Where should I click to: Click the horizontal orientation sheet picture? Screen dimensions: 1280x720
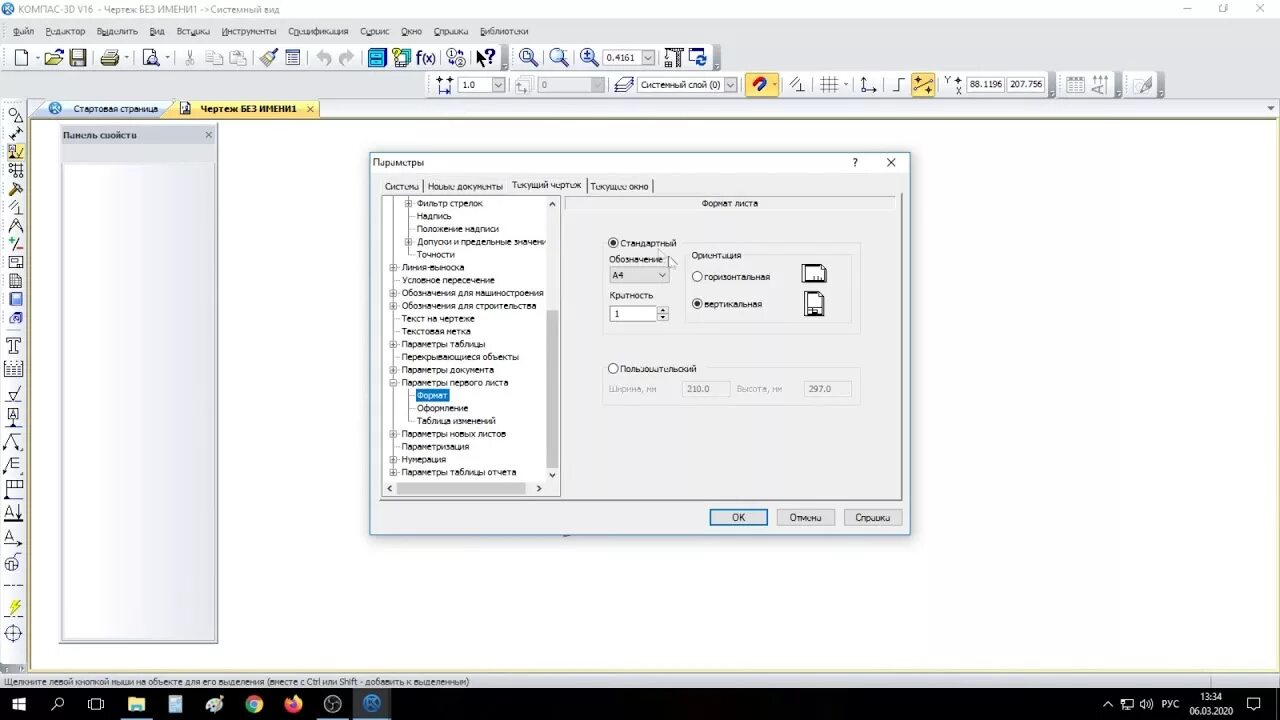[x=814, y=274]
